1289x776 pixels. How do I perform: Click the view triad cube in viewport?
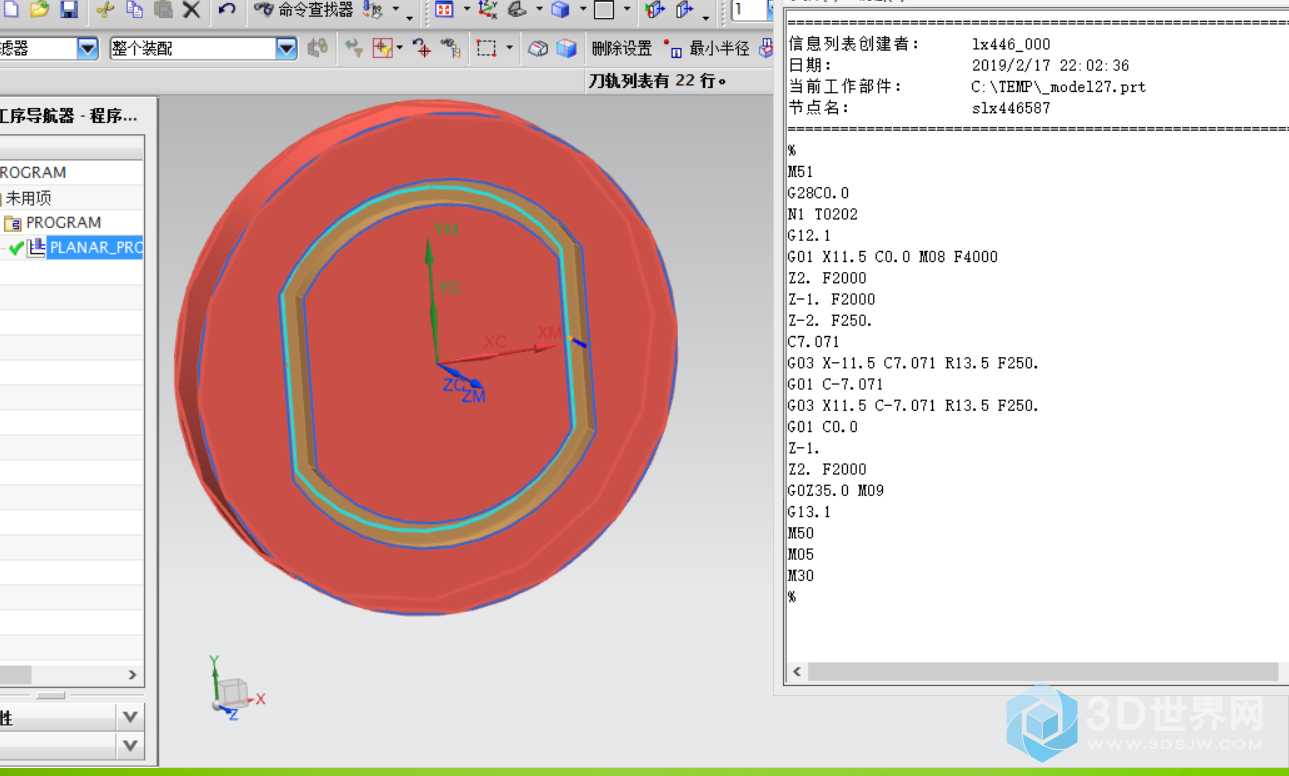coord(233,692)
